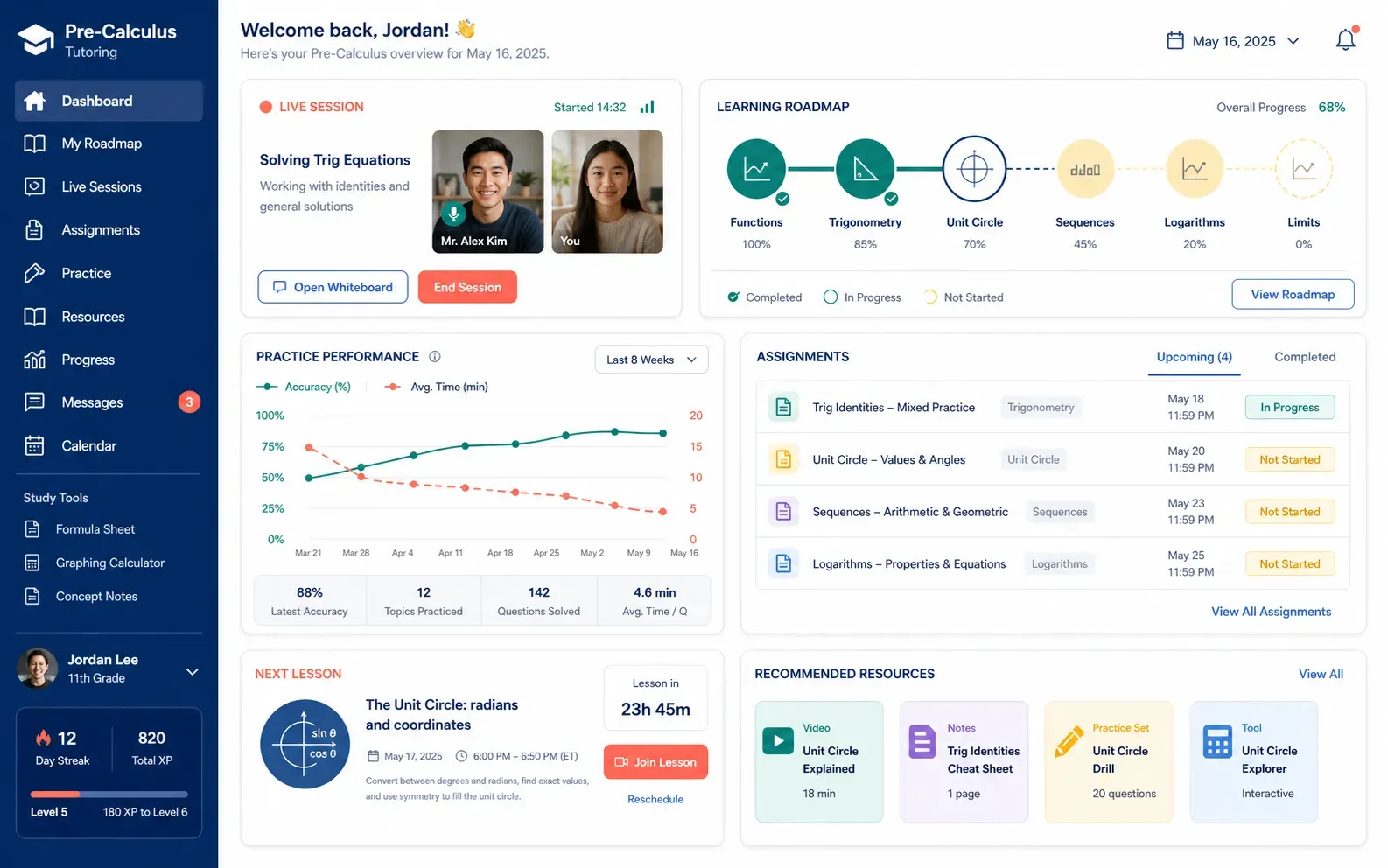The image size is (1388, 868).
Task: Expand the Jordan Lee profile menu
Action: (193, 671)
